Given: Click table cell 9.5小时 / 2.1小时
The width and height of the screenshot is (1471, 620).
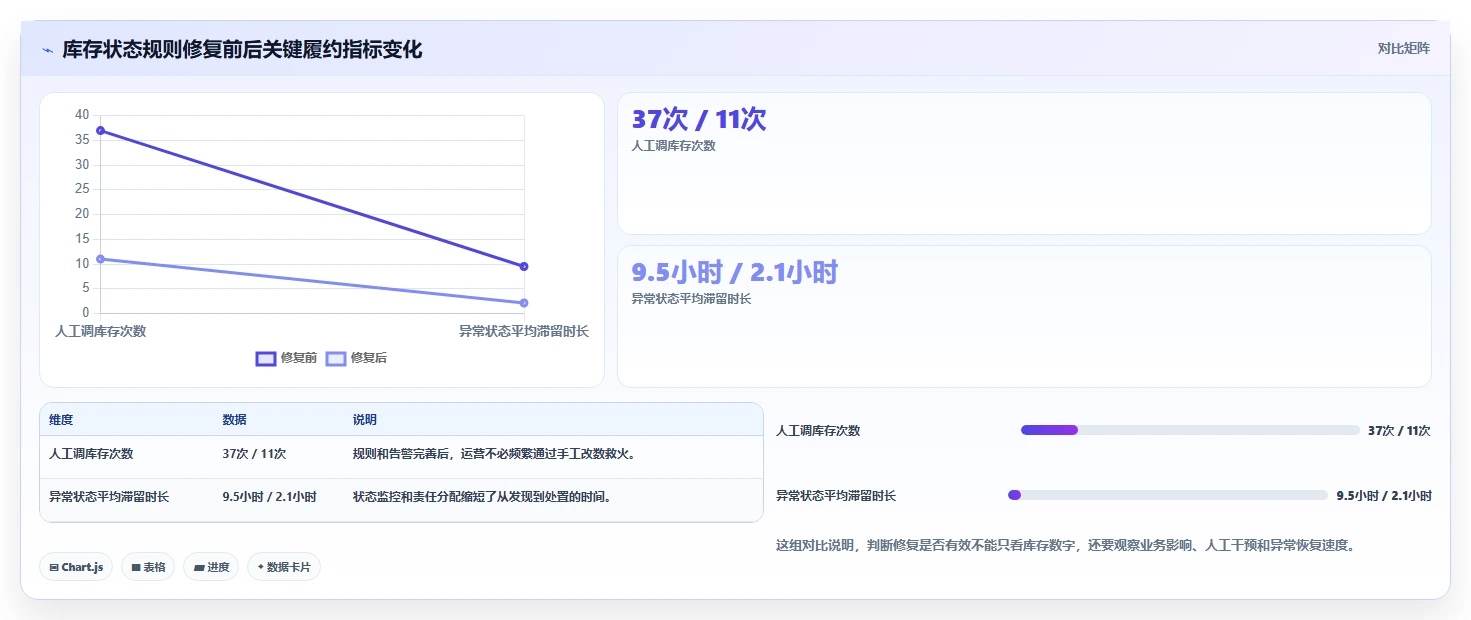Looking at the screenshot, I should pos(269,496).
